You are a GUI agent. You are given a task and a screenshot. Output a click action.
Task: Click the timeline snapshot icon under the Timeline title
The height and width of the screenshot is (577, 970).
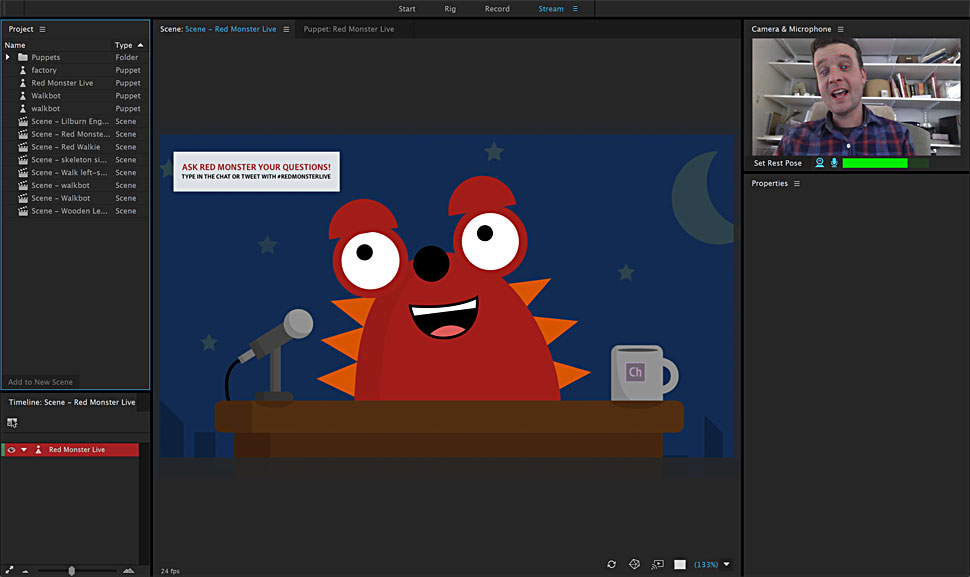pyautogui.click(x=12, y=423)
